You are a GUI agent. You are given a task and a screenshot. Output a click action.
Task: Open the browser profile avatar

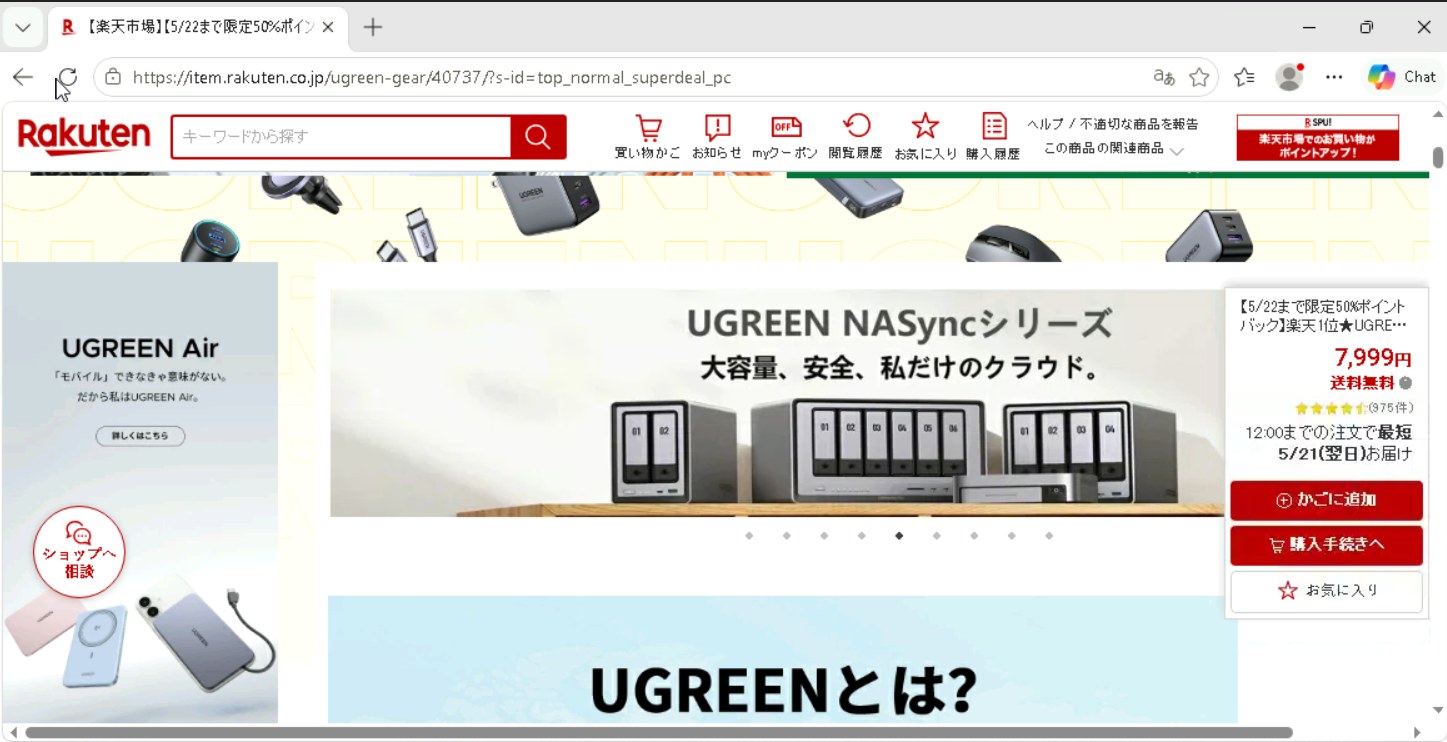tap(1289, 77)
